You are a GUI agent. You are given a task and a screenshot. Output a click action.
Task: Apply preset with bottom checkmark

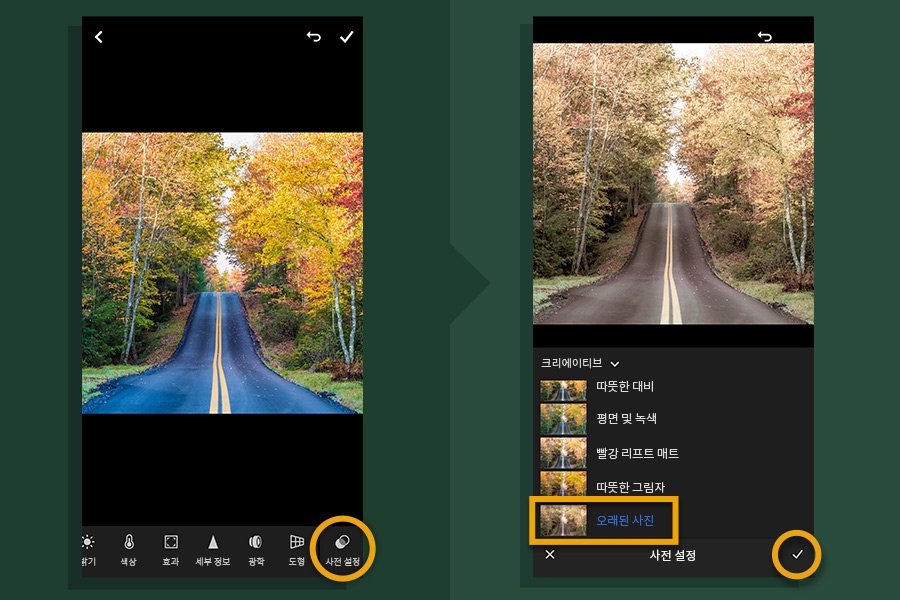(x=797, y=555)
